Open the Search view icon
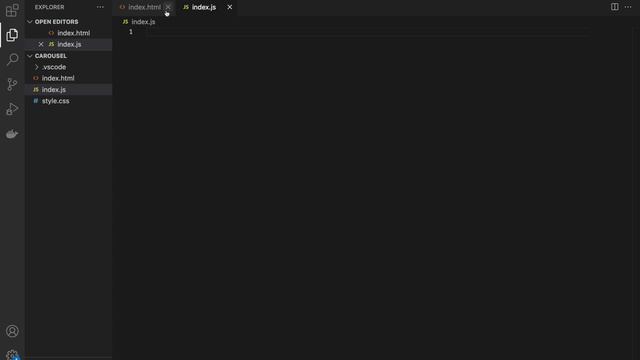The image size is (640, 360). pyautogui.click(x=12, y=60)
